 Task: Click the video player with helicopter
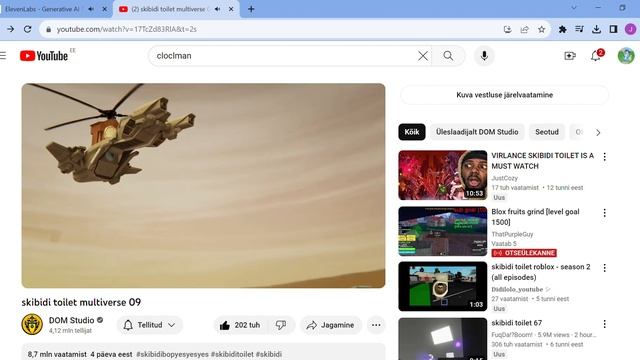(203, 186)
